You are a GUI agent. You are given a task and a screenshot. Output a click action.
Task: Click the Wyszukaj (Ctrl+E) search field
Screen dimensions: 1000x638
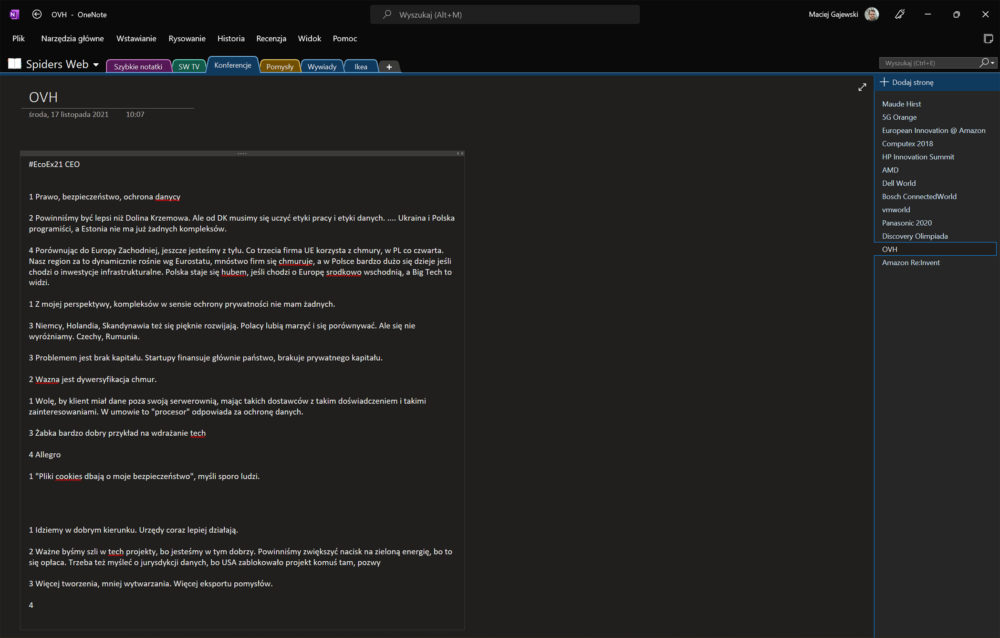[931, 63]
